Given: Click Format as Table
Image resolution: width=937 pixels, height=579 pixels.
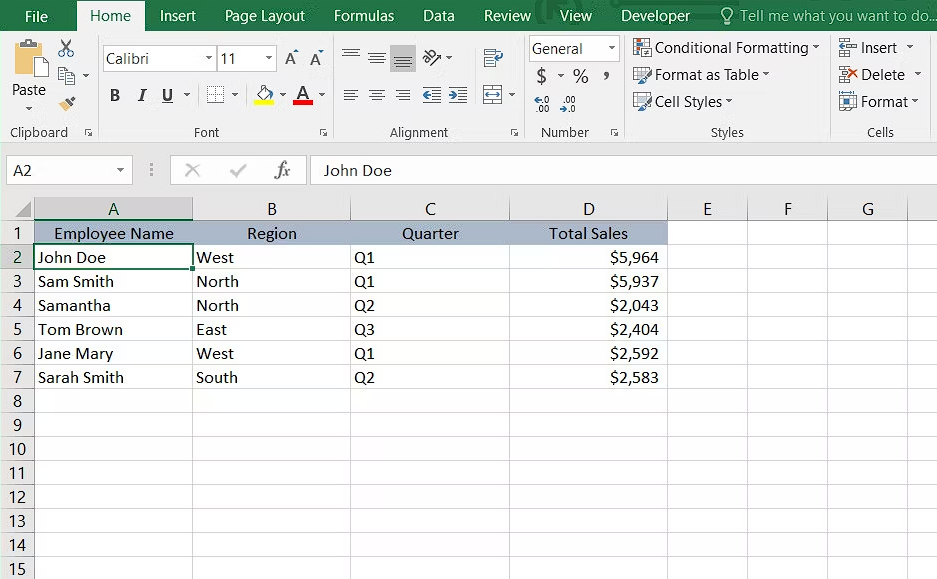Looking at the screenshot, I should pyautogui.click(x=703, y=74).
